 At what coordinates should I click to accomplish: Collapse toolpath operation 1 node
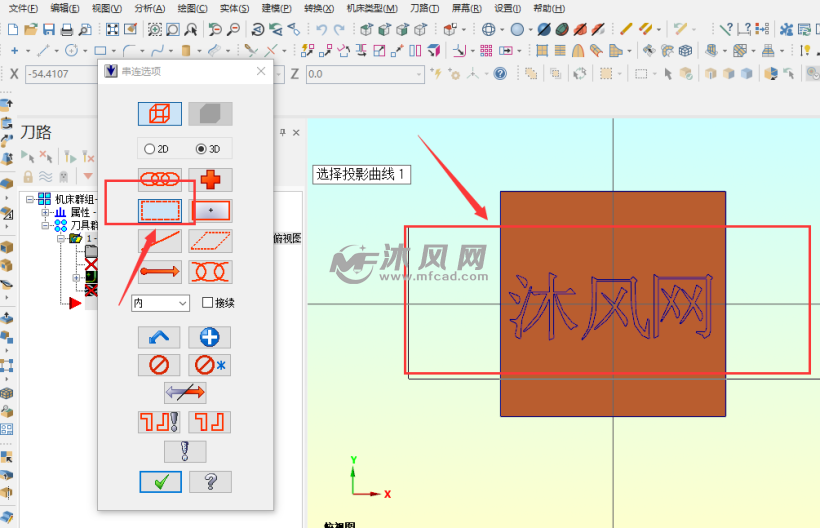pos(61,238)
